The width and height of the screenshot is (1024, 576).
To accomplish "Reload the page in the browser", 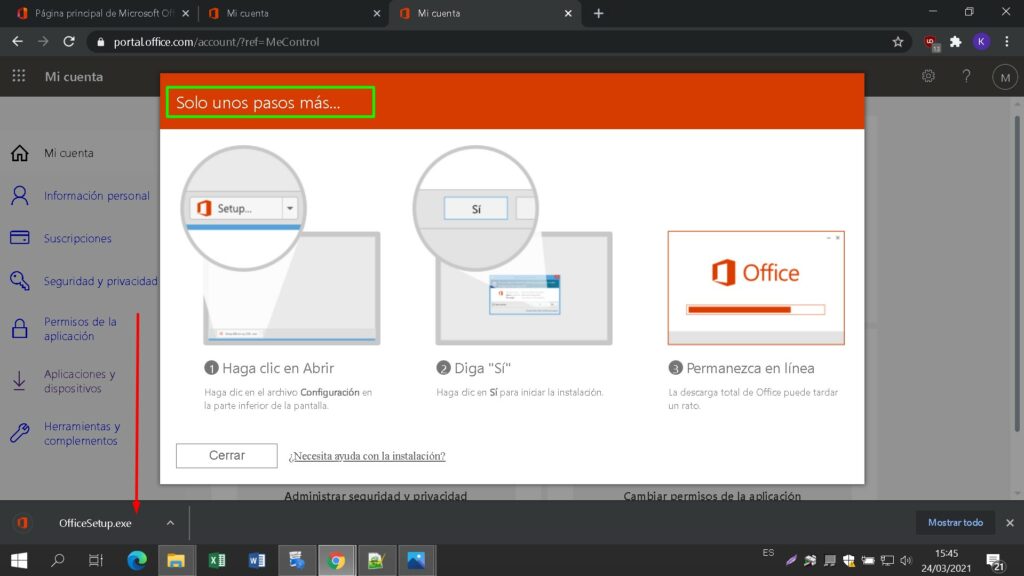I will click(x=69, y=42).
